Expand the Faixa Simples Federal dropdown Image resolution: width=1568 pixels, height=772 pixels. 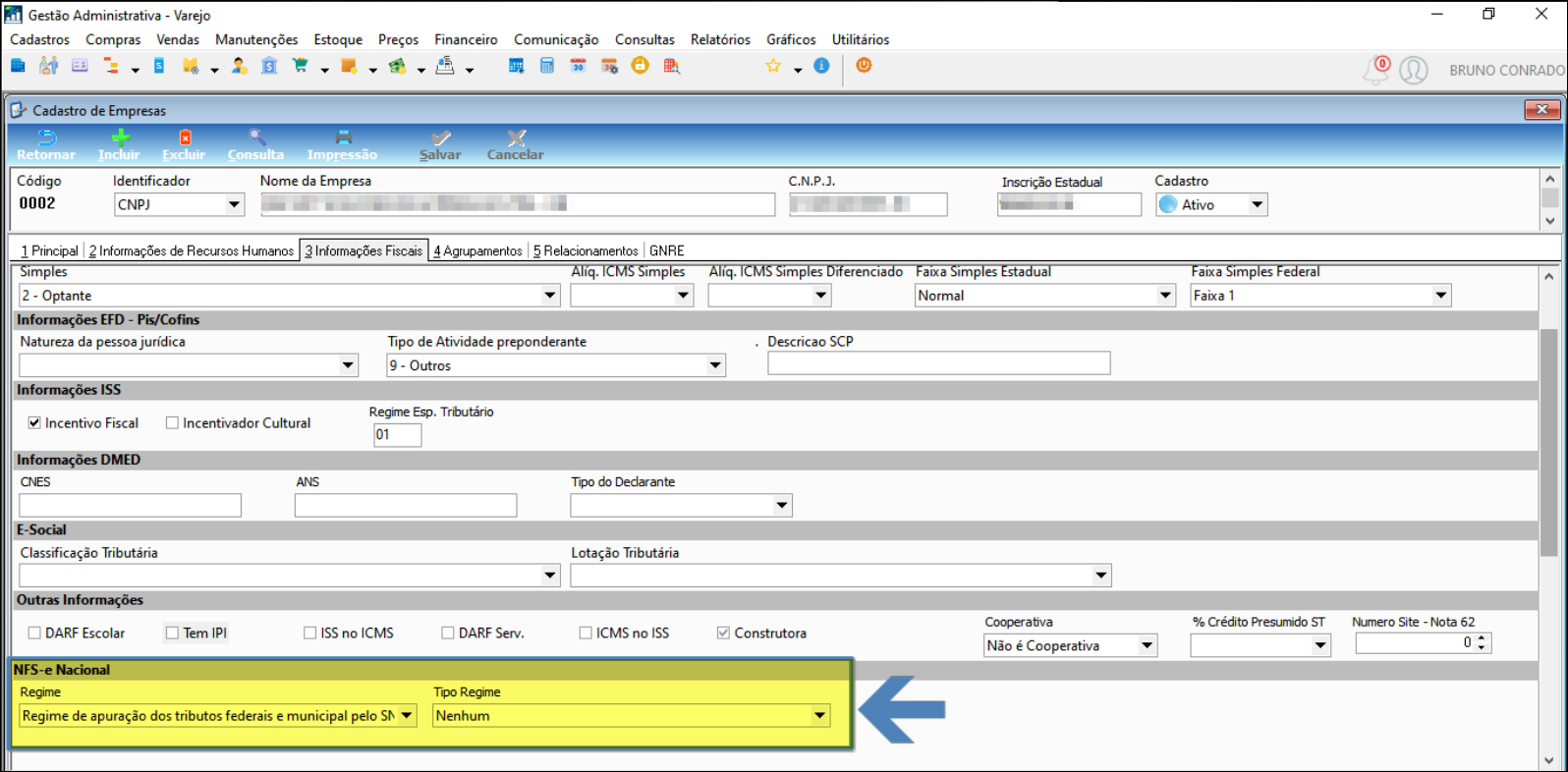click(1440, 296)
